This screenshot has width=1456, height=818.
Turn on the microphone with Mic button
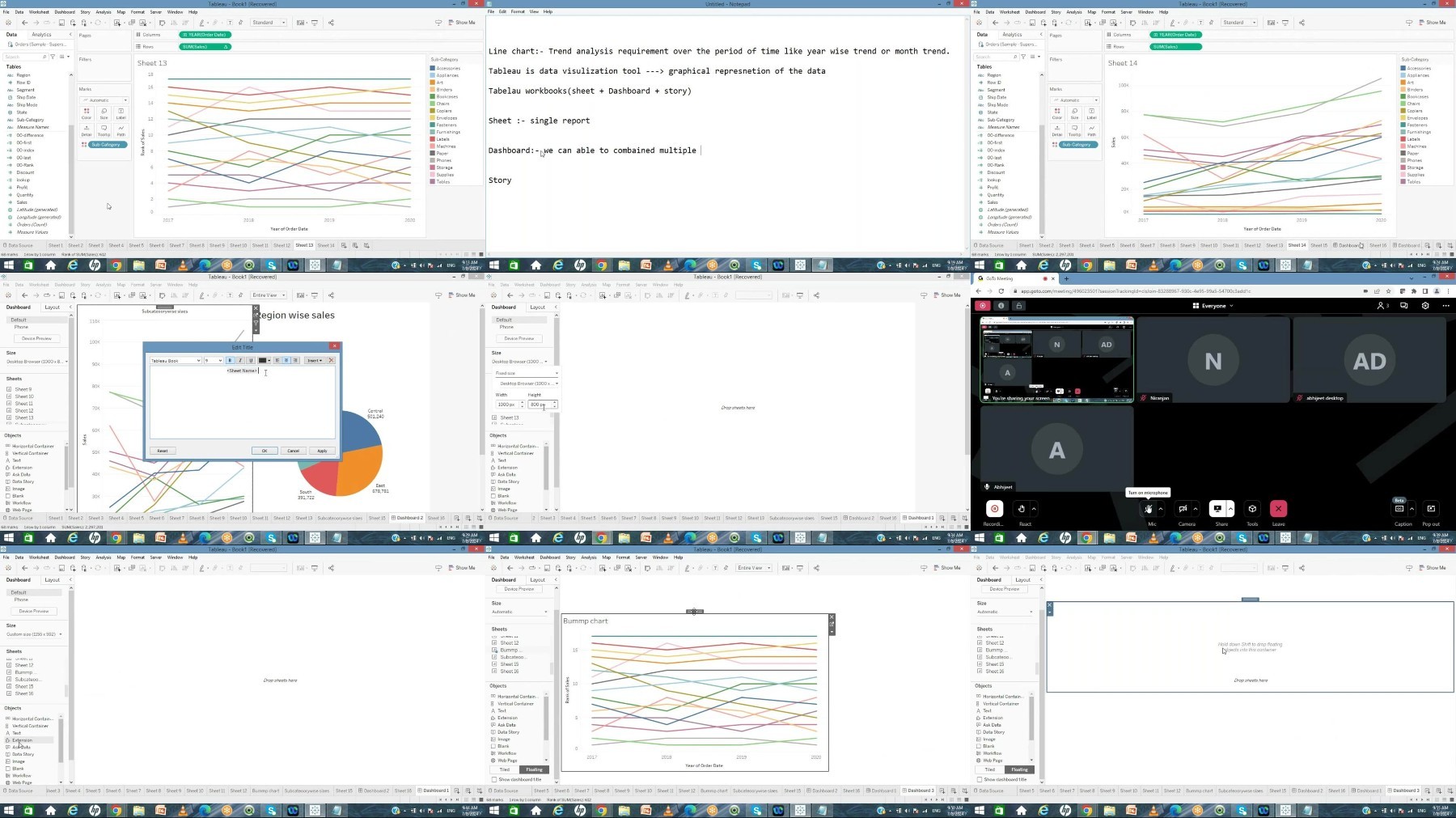click(1148, 509)
